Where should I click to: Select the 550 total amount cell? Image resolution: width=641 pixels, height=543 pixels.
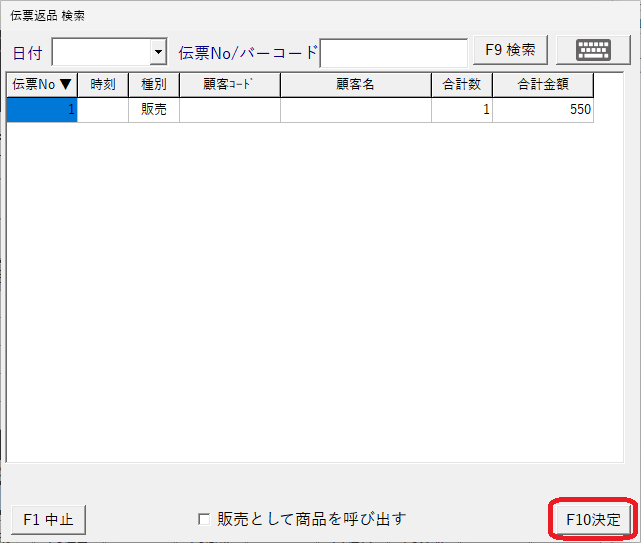coord(543,110)
